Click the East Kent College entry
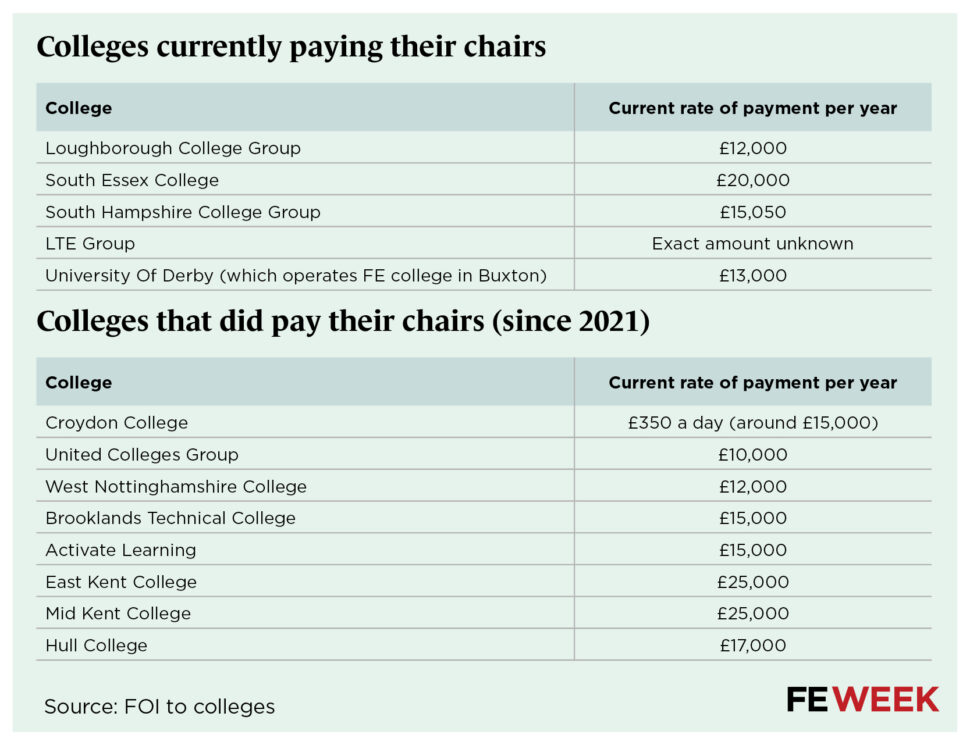 [121, 582]
